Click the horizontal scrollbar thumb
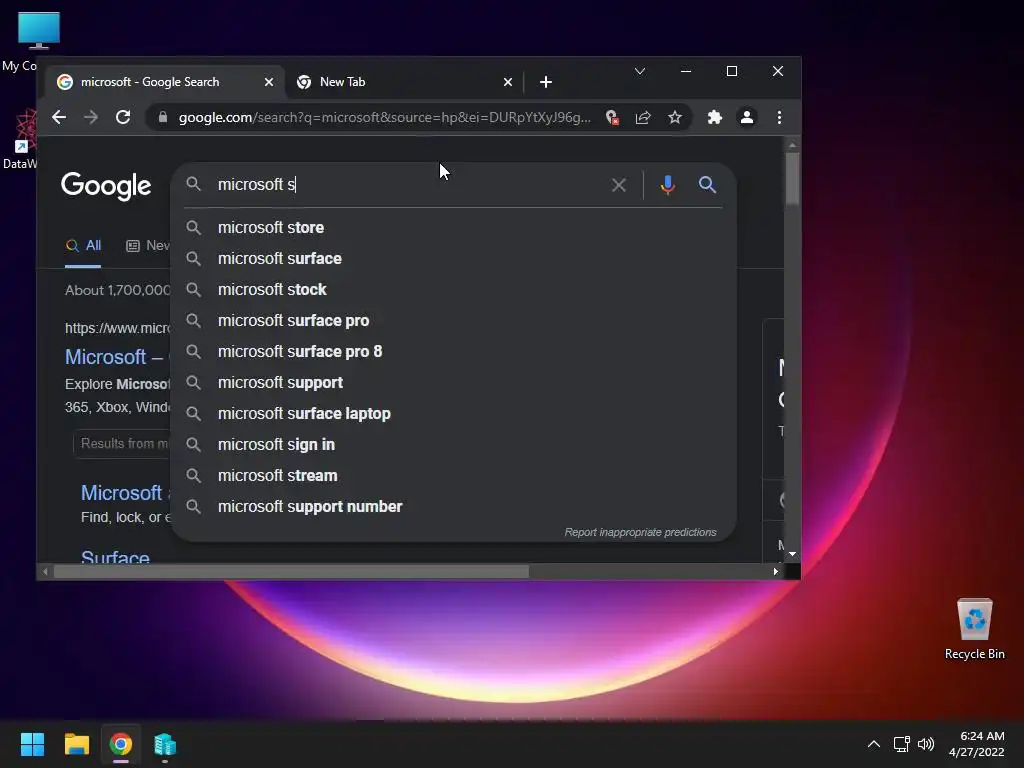 291,572
